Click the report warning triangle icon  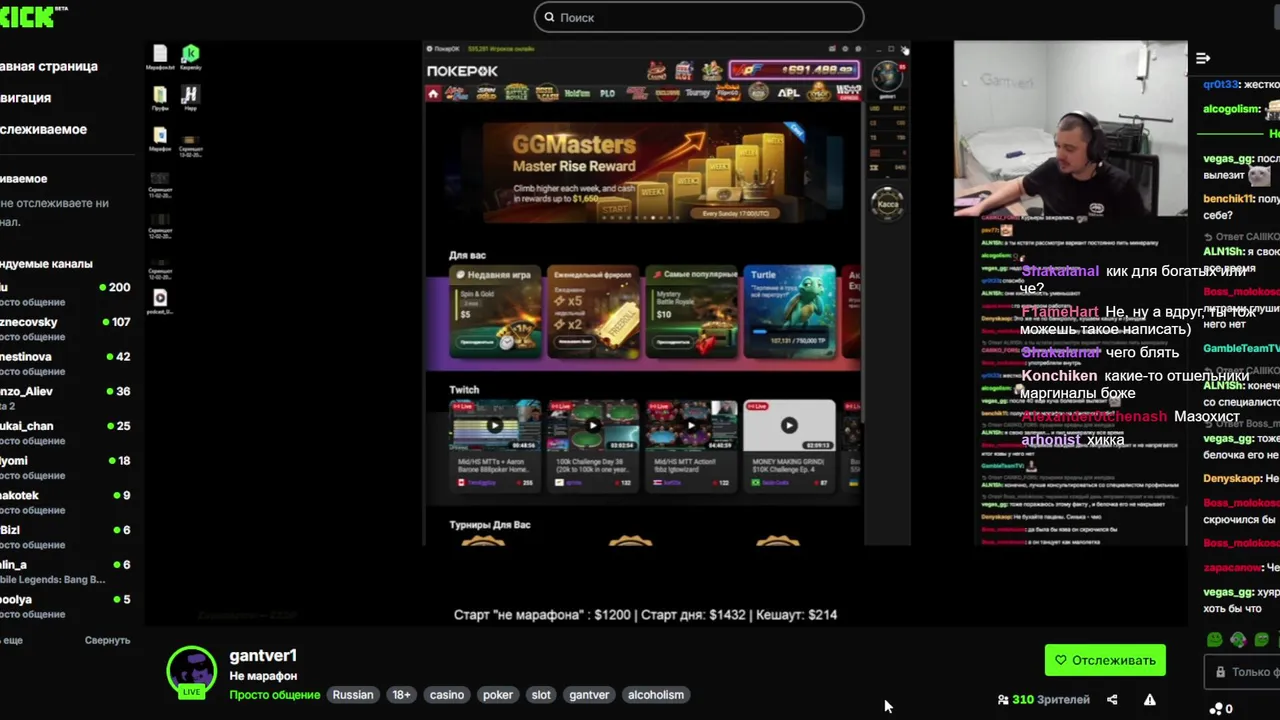tap(1150, 700)
